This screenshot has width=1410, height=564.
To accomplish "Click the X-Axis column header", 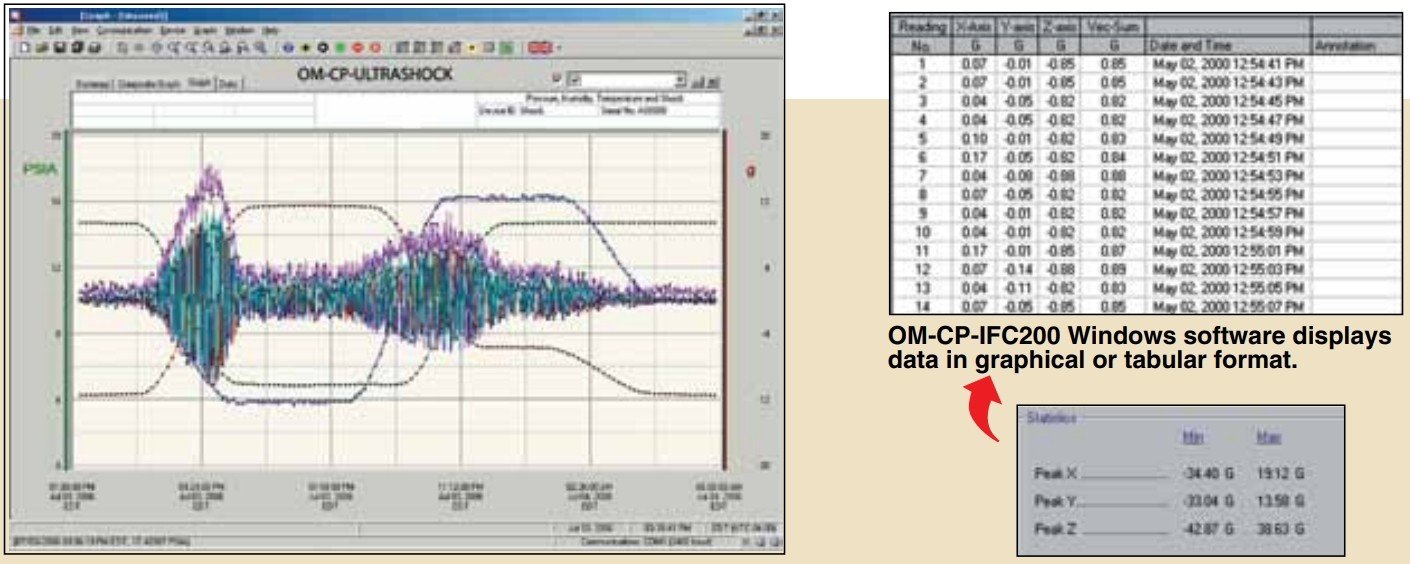I will [974, 35].
